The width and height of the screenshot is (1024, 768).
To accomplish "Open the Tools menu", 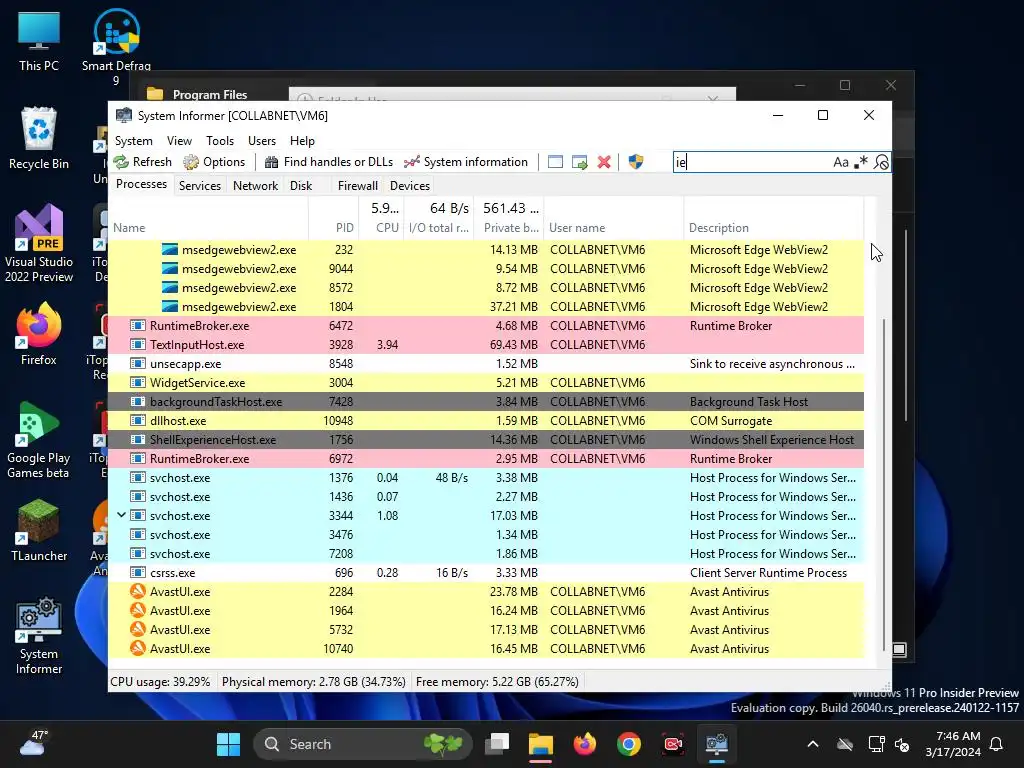I will tap(219, 141).
